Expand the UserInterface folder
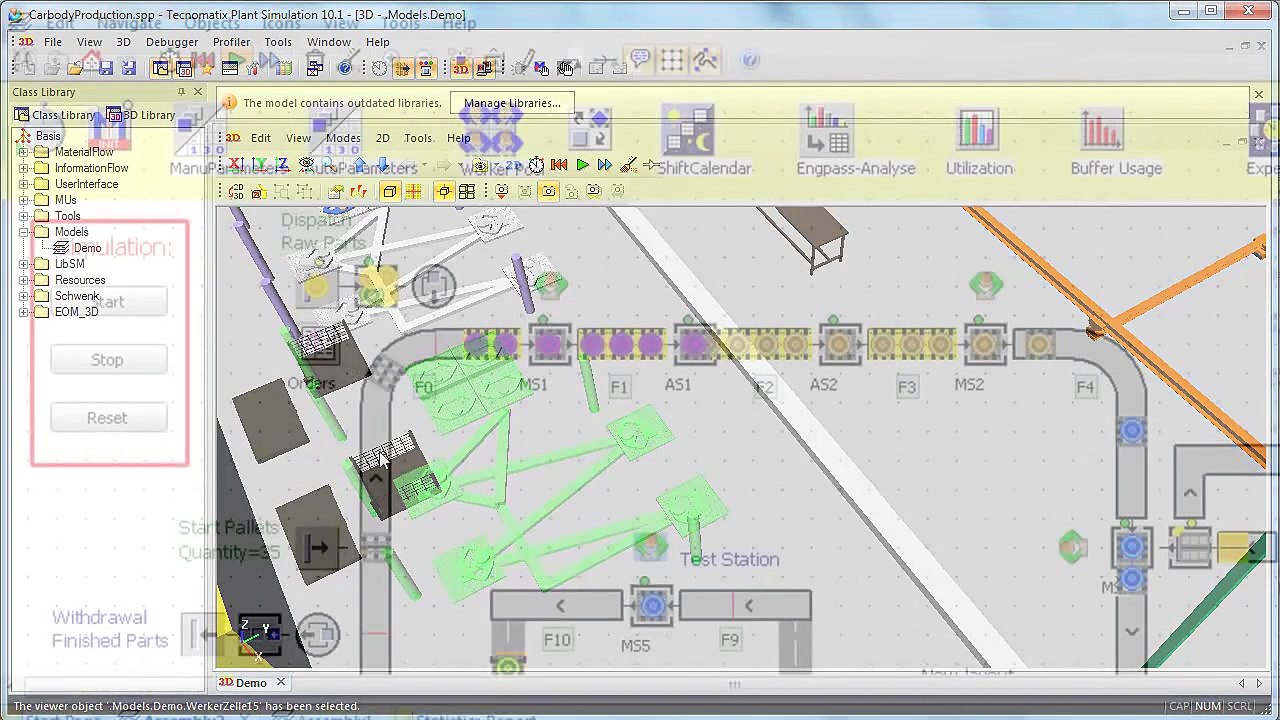The height and width of the screenshot is (720, 1280). tap(24, 184)
